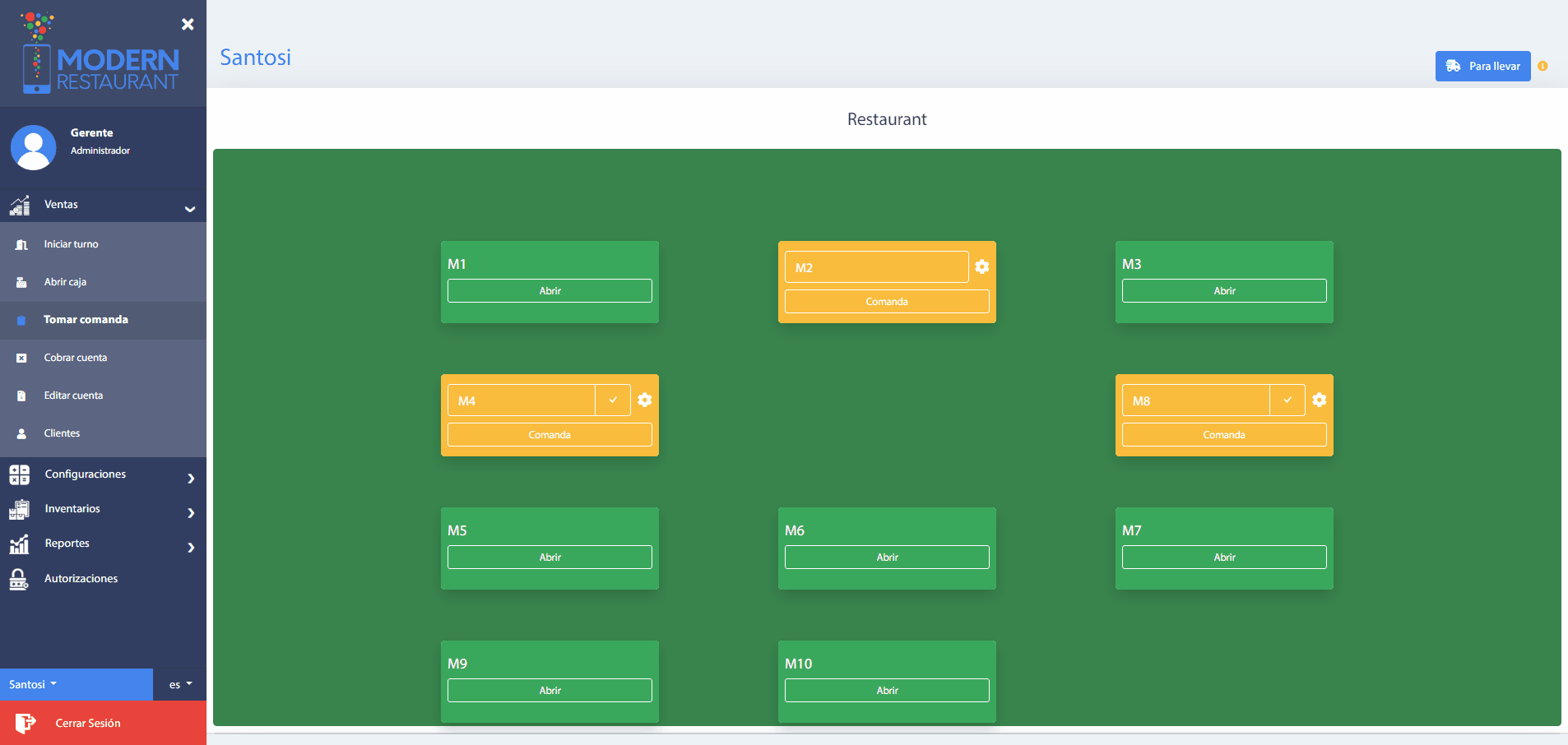Click the gear icon beside table M8
1568x745 pixels.
point(1319,400)
